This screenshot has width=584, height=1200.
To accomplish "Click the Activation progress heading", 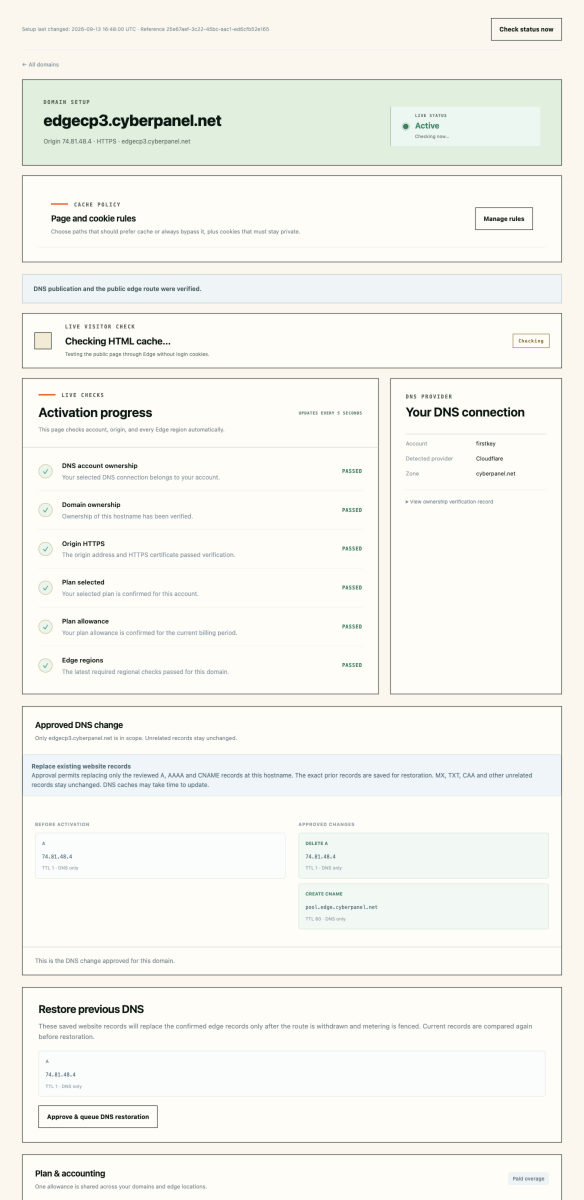I will (x=95, y=412).
